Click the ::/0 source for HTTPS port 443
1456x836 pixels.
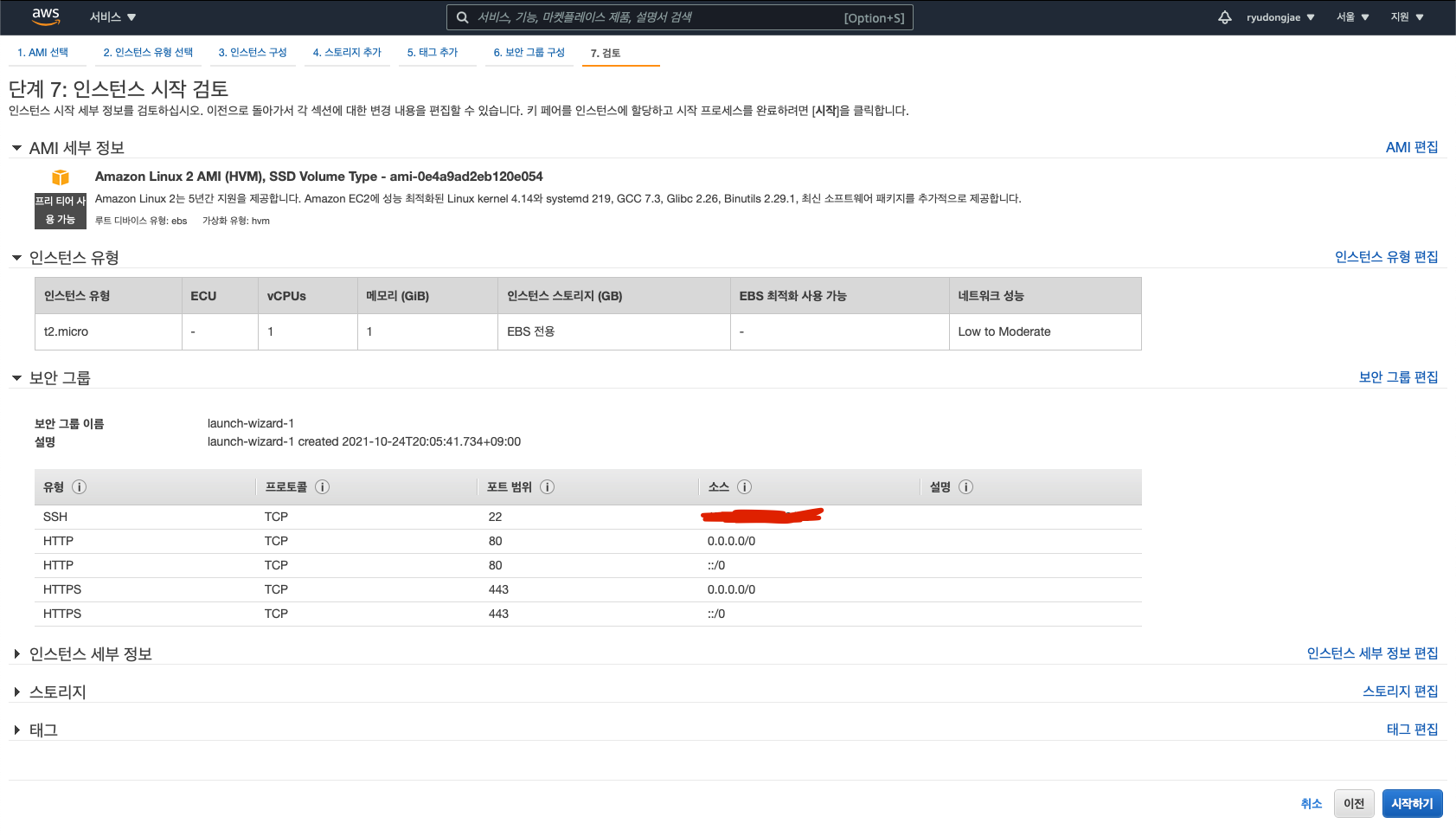click(716, 614)
